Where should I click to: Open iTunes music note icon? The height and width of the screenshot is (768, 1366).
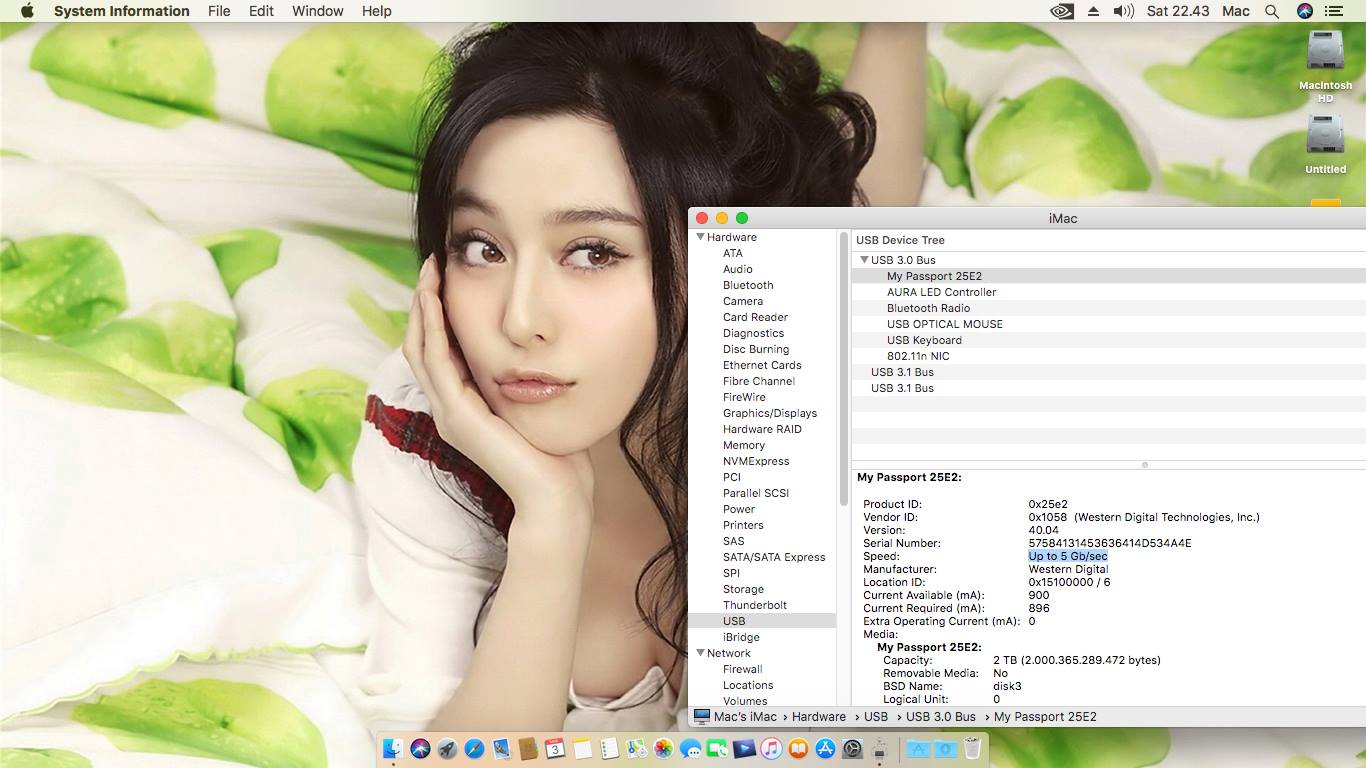tap(771, 748)
